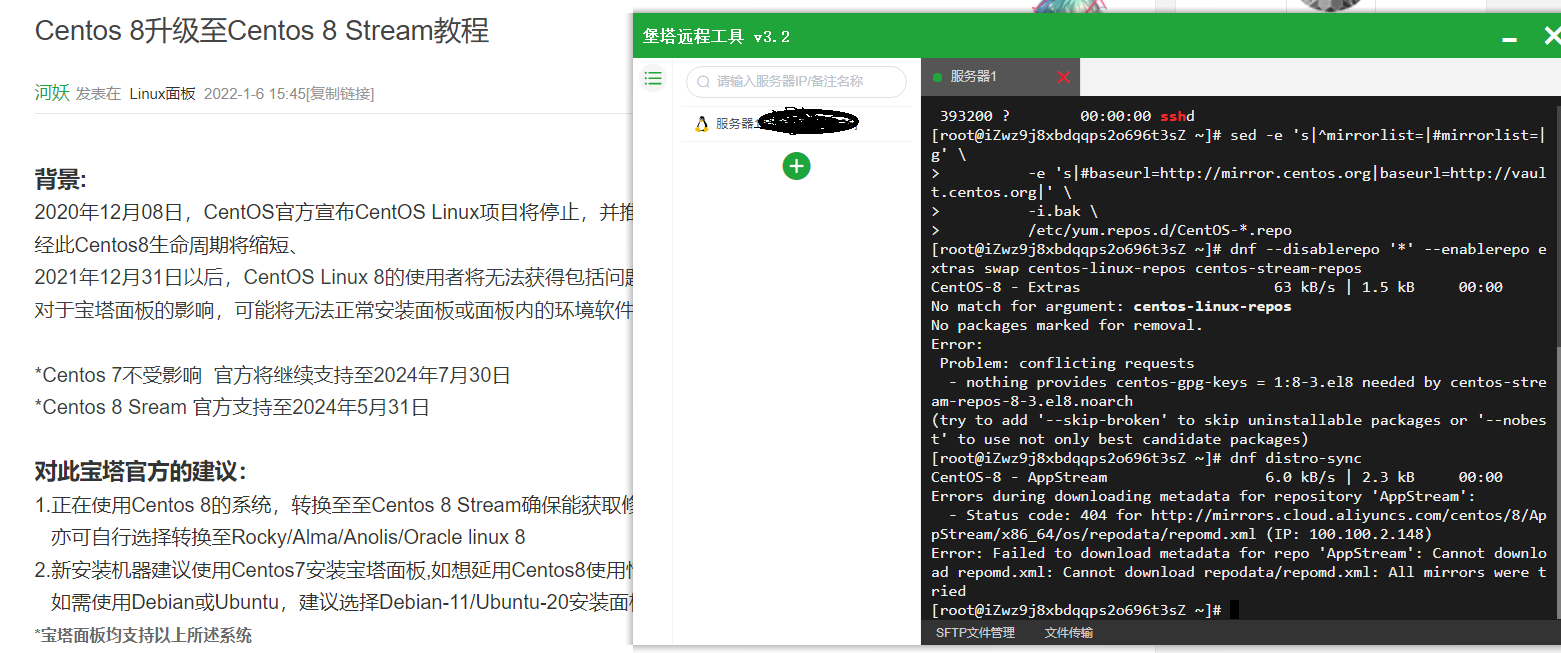The height and width of the screenshot is (653, 1561).
Task: Click the bold text 'centos-linux-repos' in terminal
Action: 1212,306
